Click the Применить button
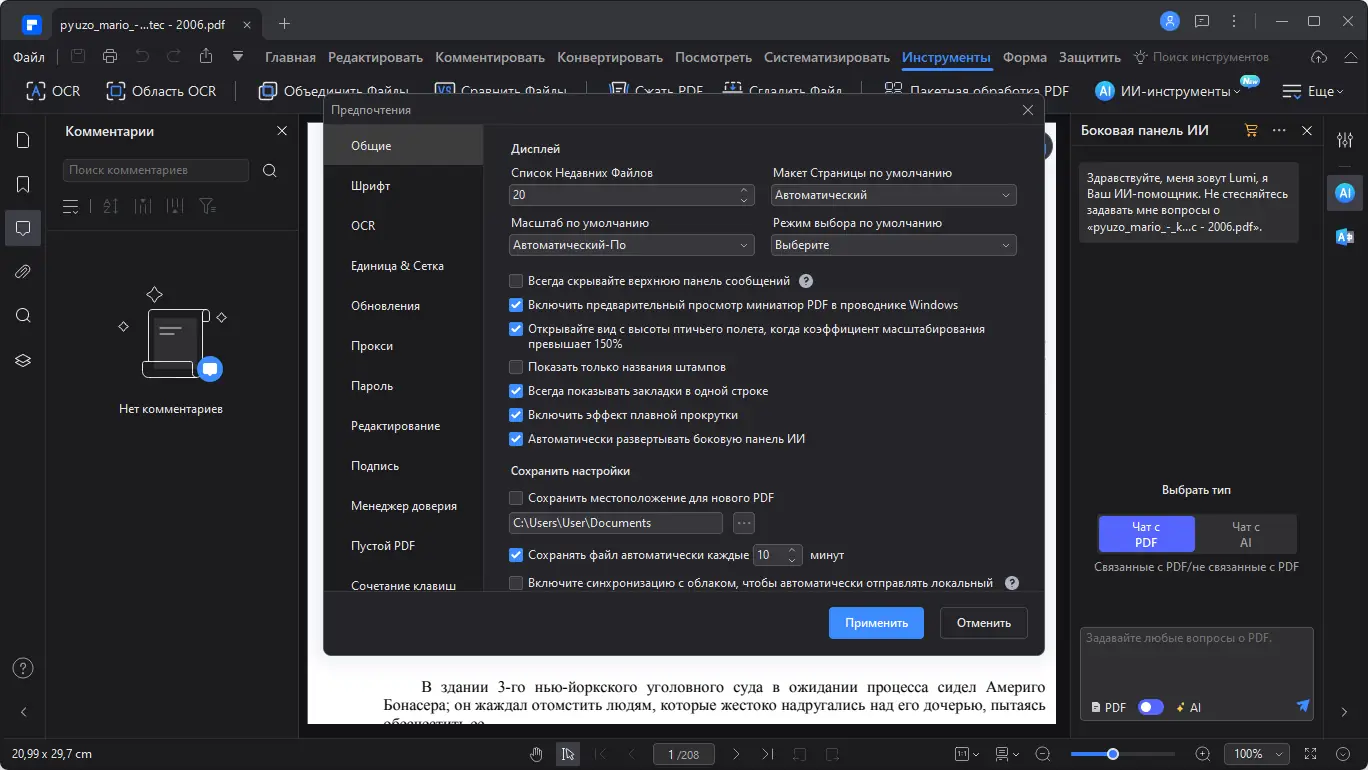Screen dimensions: 1368x770 point(875,622)
